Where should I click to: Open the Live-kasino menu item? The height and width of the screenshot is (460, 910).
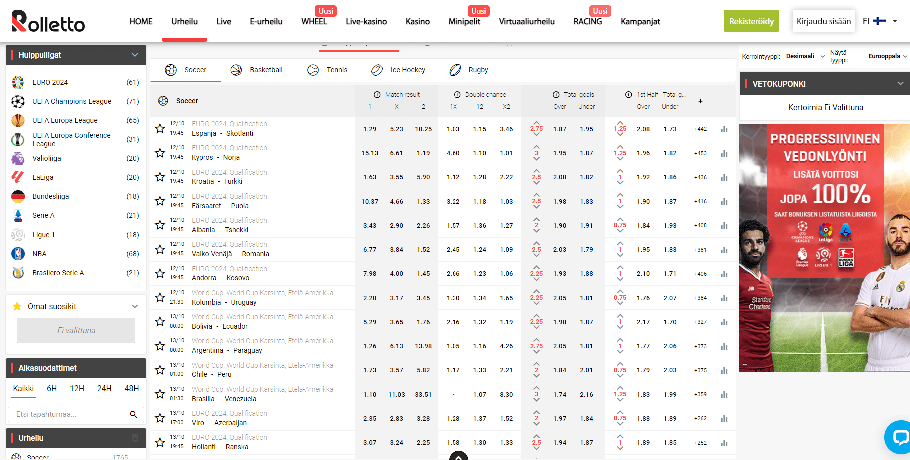pyautogui.click(x=366, y=21)
